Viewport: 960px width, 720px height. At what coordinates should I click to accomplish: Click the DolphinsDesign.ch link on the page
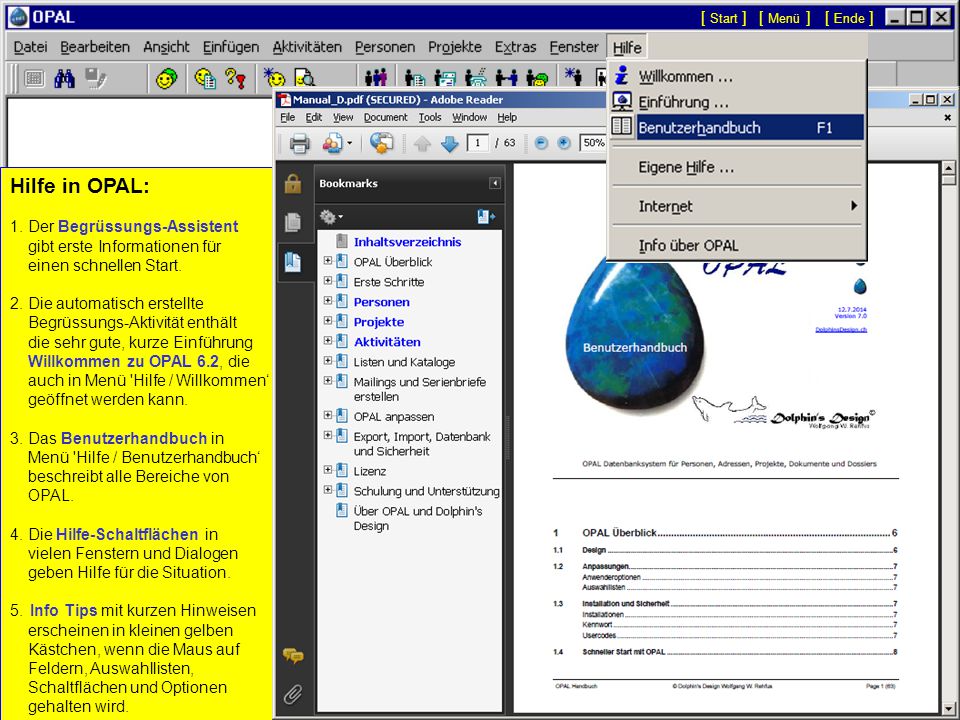[x=841, y=329]
